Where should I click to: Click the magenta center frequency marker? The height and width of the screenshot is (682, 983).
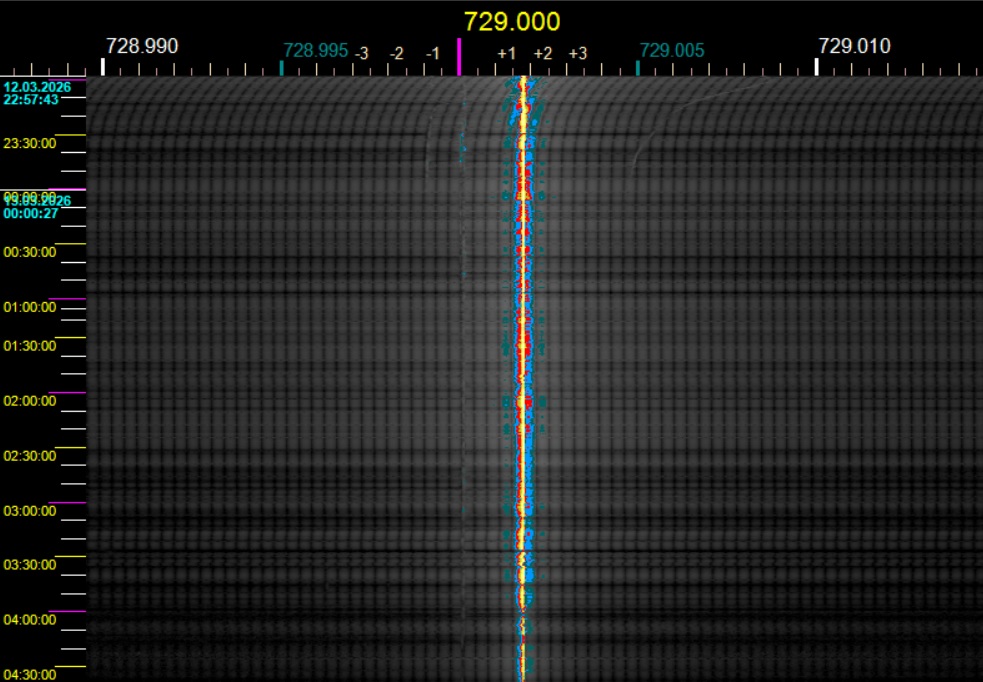(459, 56)
